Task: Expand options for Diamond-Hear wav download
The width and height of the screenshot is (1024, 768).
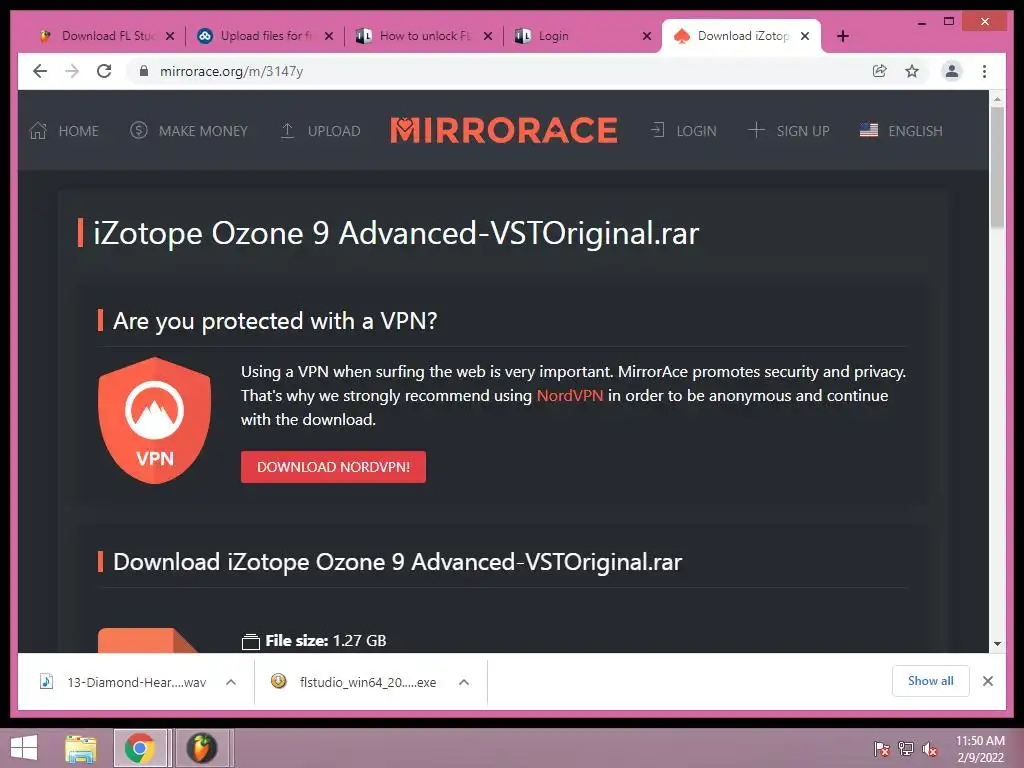Action: (231, 682)
